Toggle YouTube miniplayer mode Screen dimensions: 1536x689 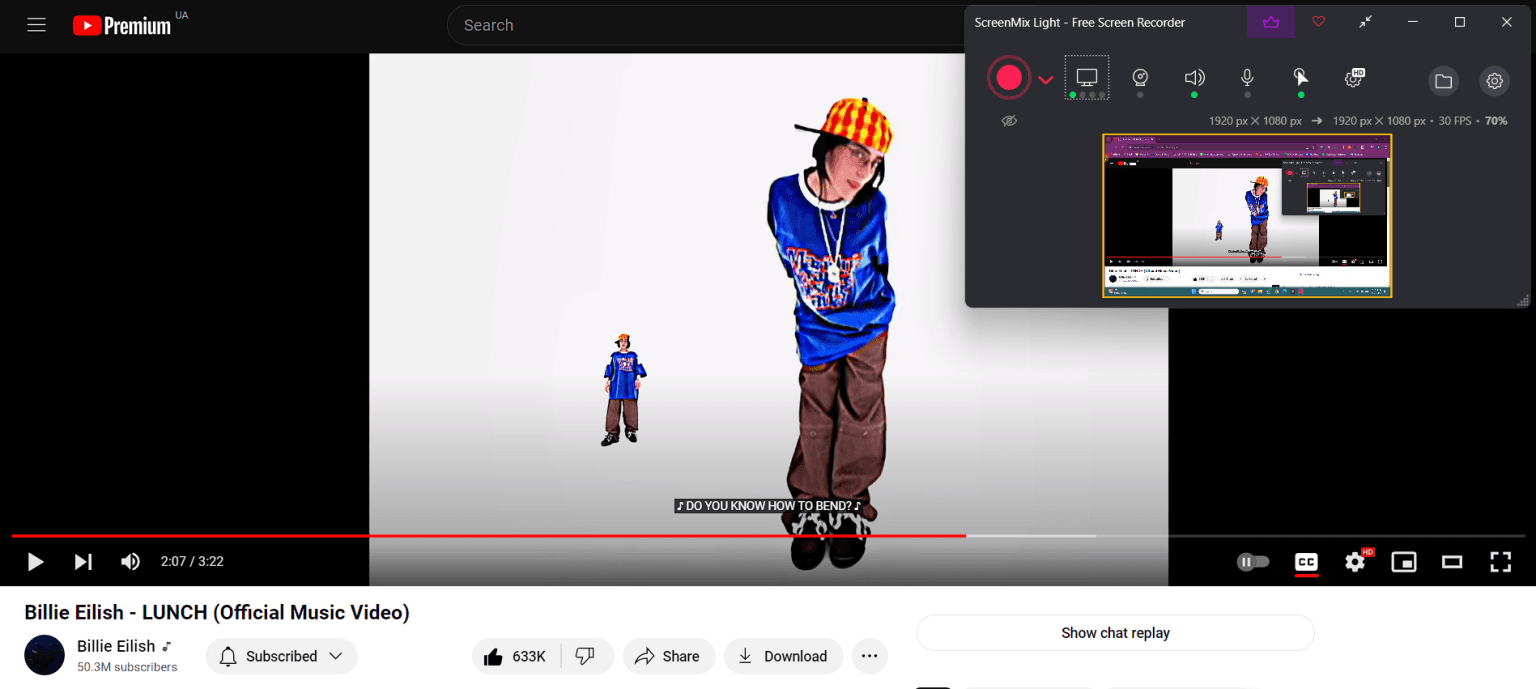click(1404, 562)
